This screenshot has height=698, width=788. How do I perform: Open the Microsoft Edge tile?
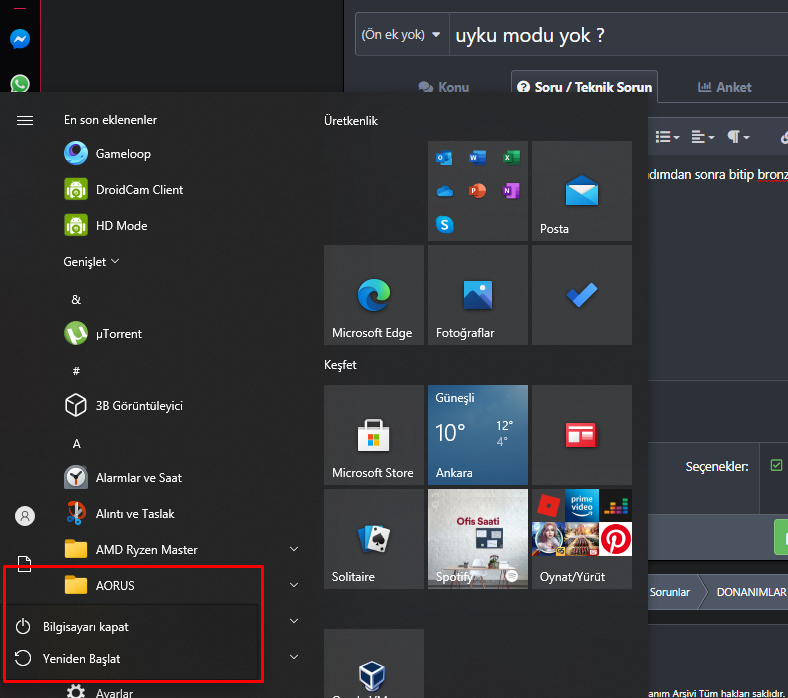(x=373, y=295)
